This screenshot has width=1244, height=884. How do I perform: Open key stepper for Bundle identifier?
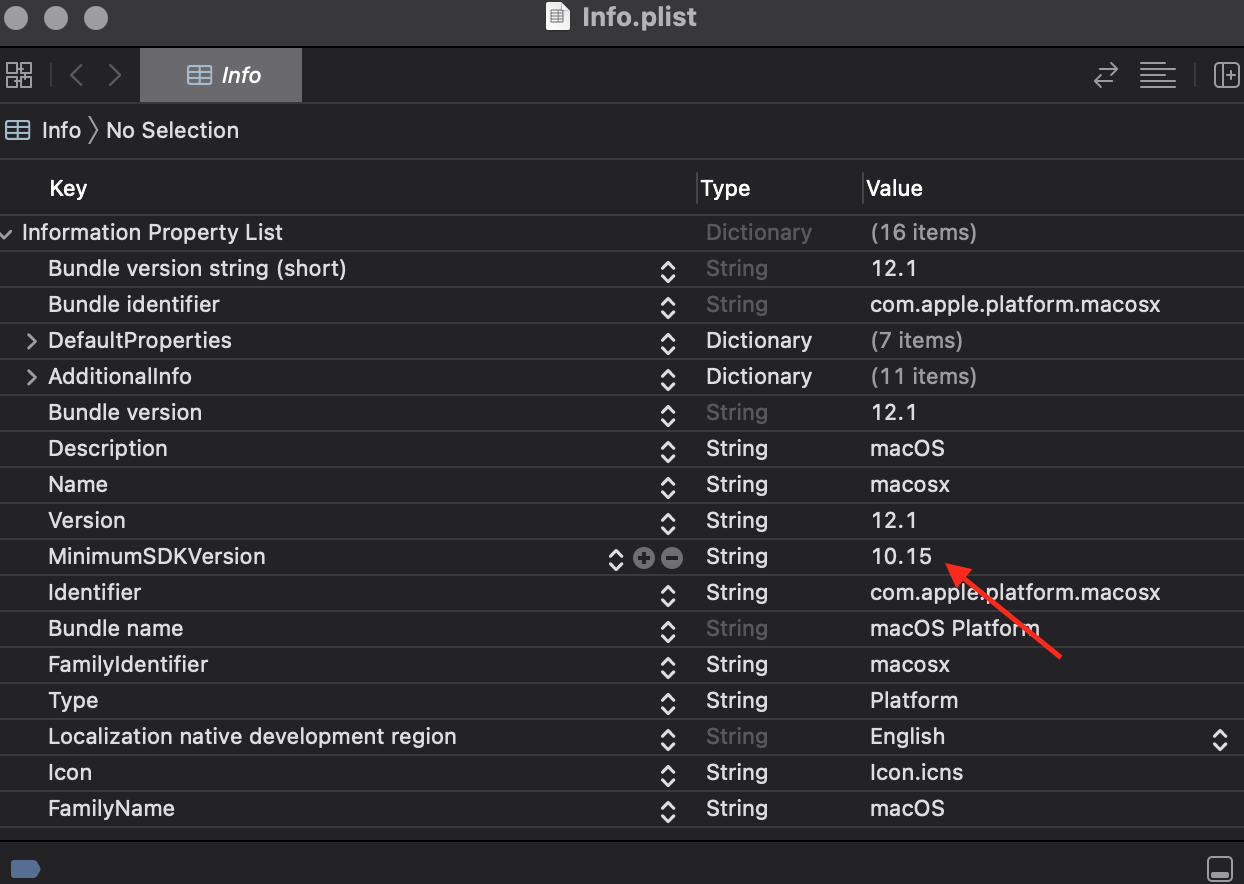click(x=668, y=306)
